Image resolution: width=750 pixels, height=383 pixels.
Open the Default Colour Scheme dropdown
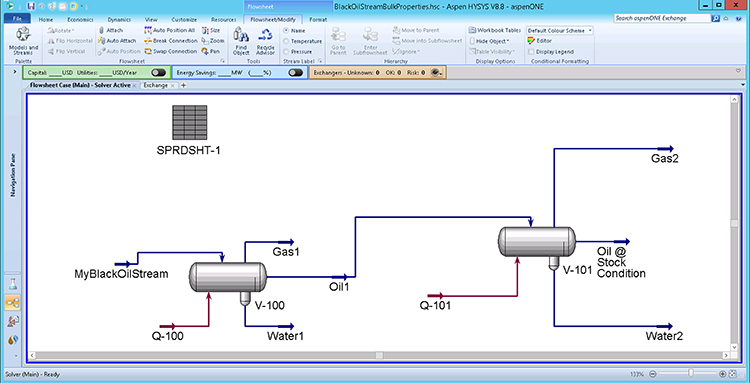click(x=560, y=30)
